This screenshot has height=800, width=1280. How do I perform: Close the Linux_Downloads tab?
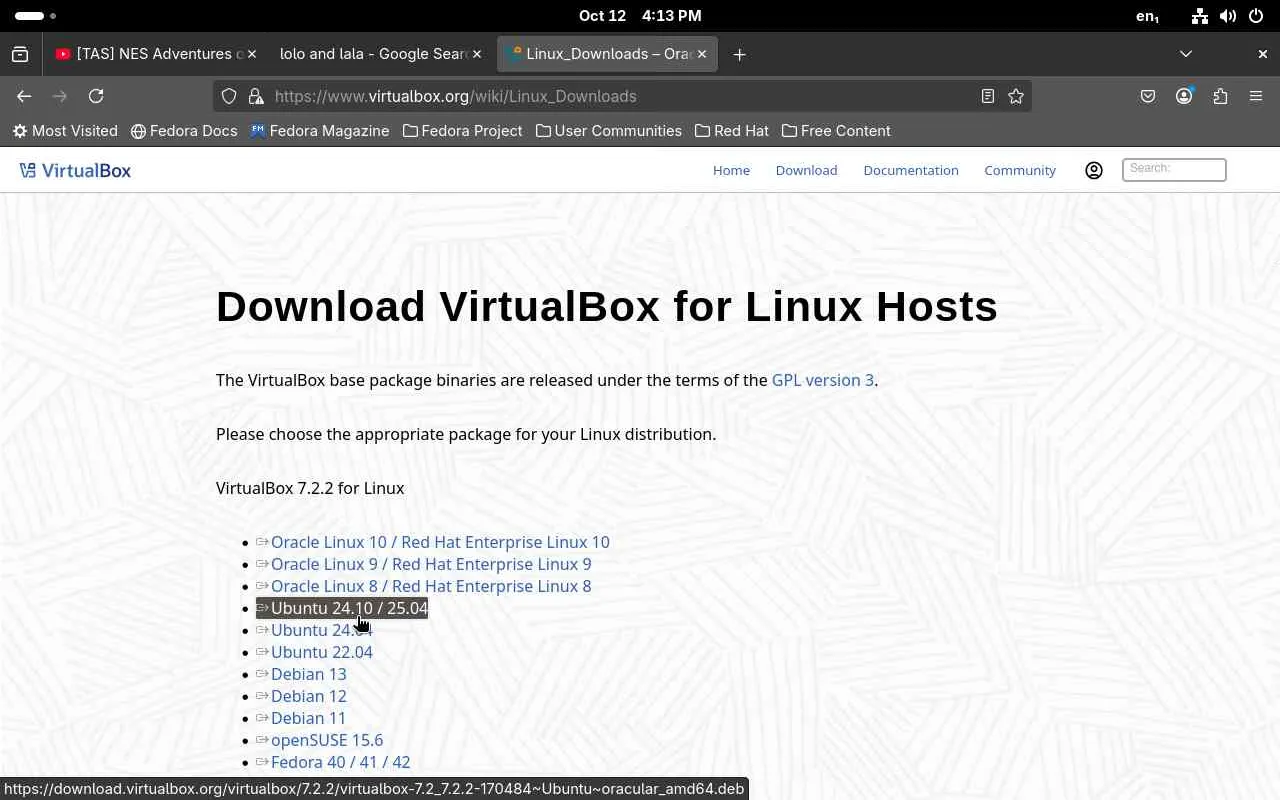702,54
